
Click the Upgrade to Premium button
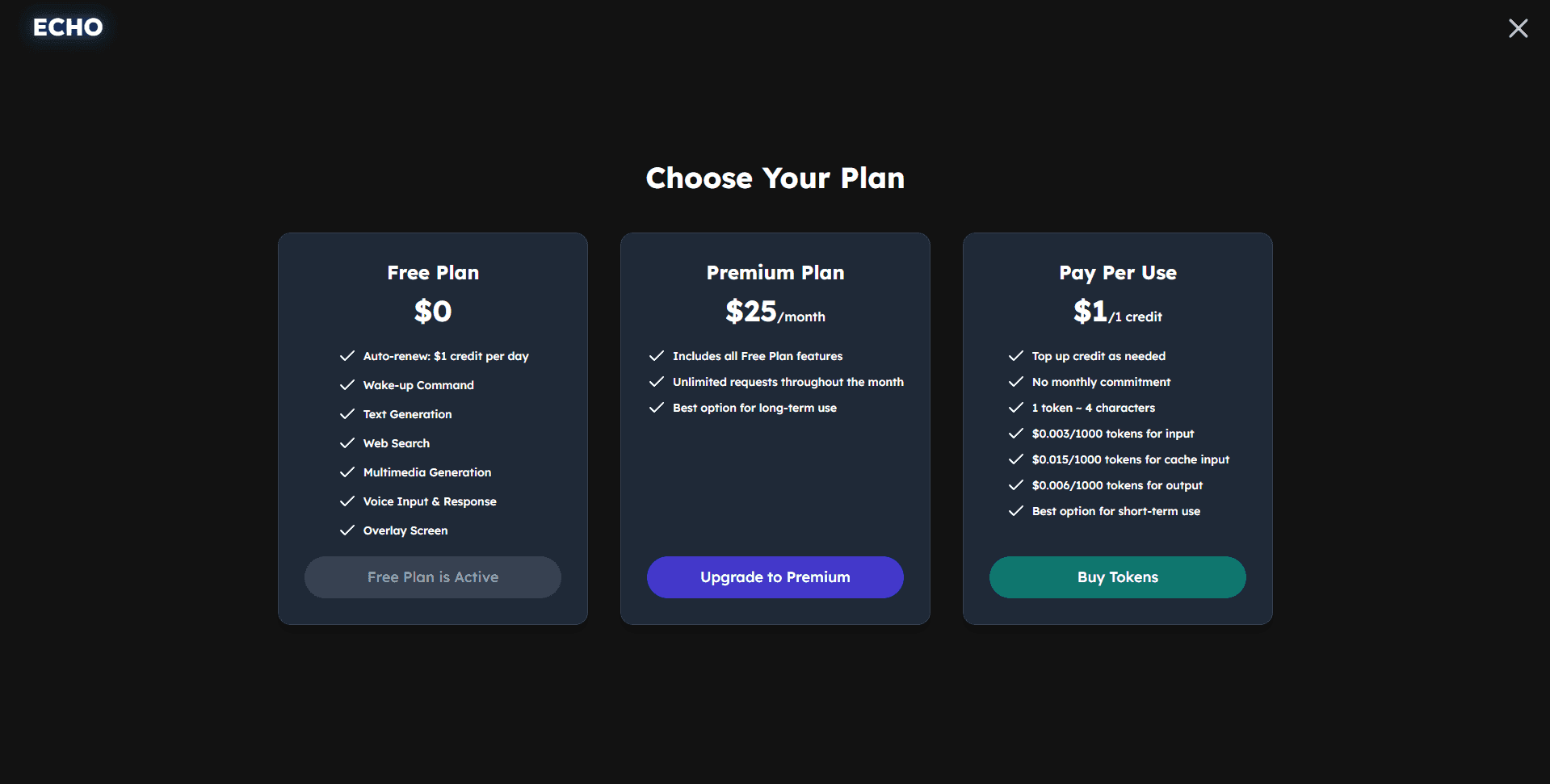(775, 577)
